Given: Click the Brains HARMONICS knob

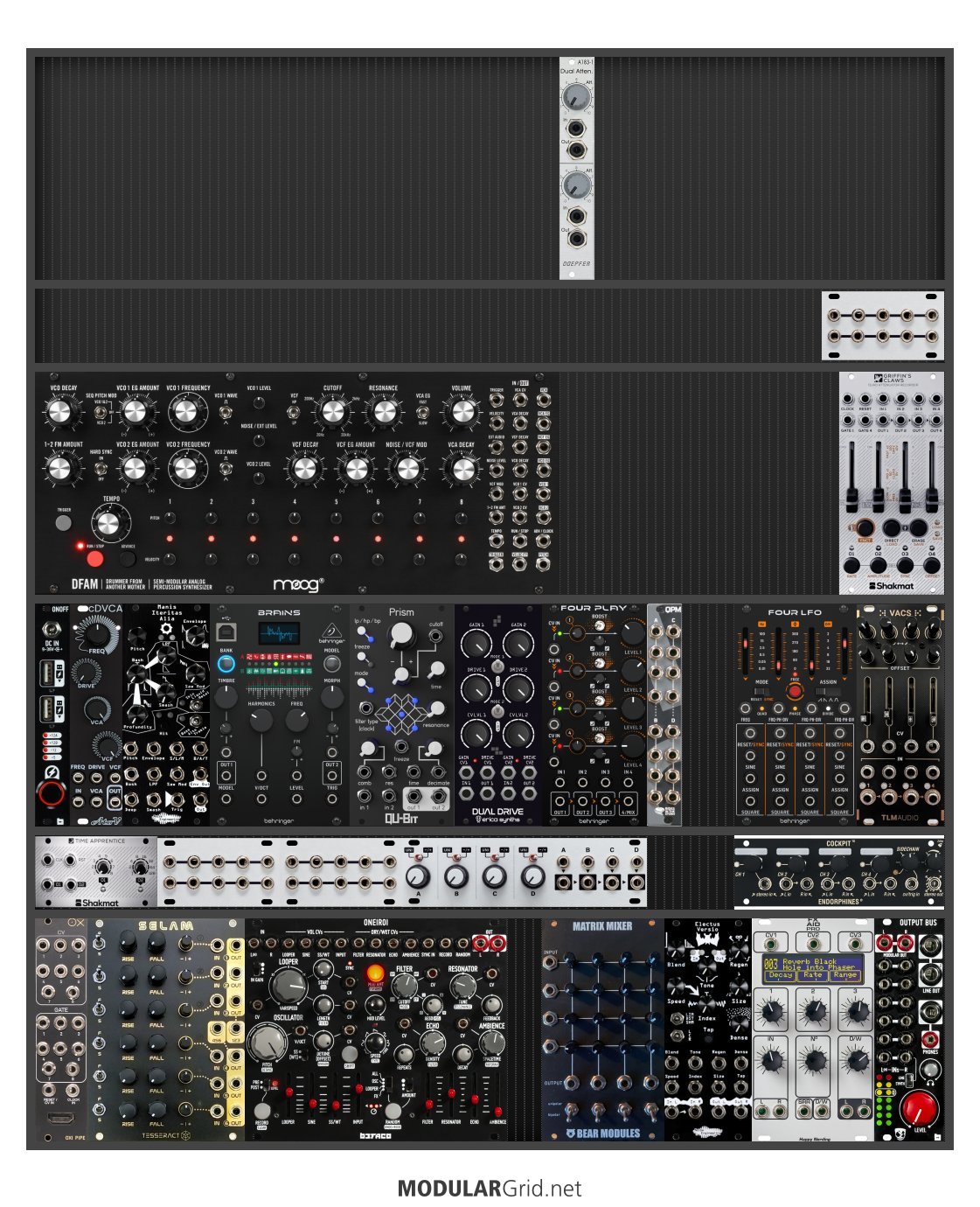Looking at the screenshot, I should point(261,721).
